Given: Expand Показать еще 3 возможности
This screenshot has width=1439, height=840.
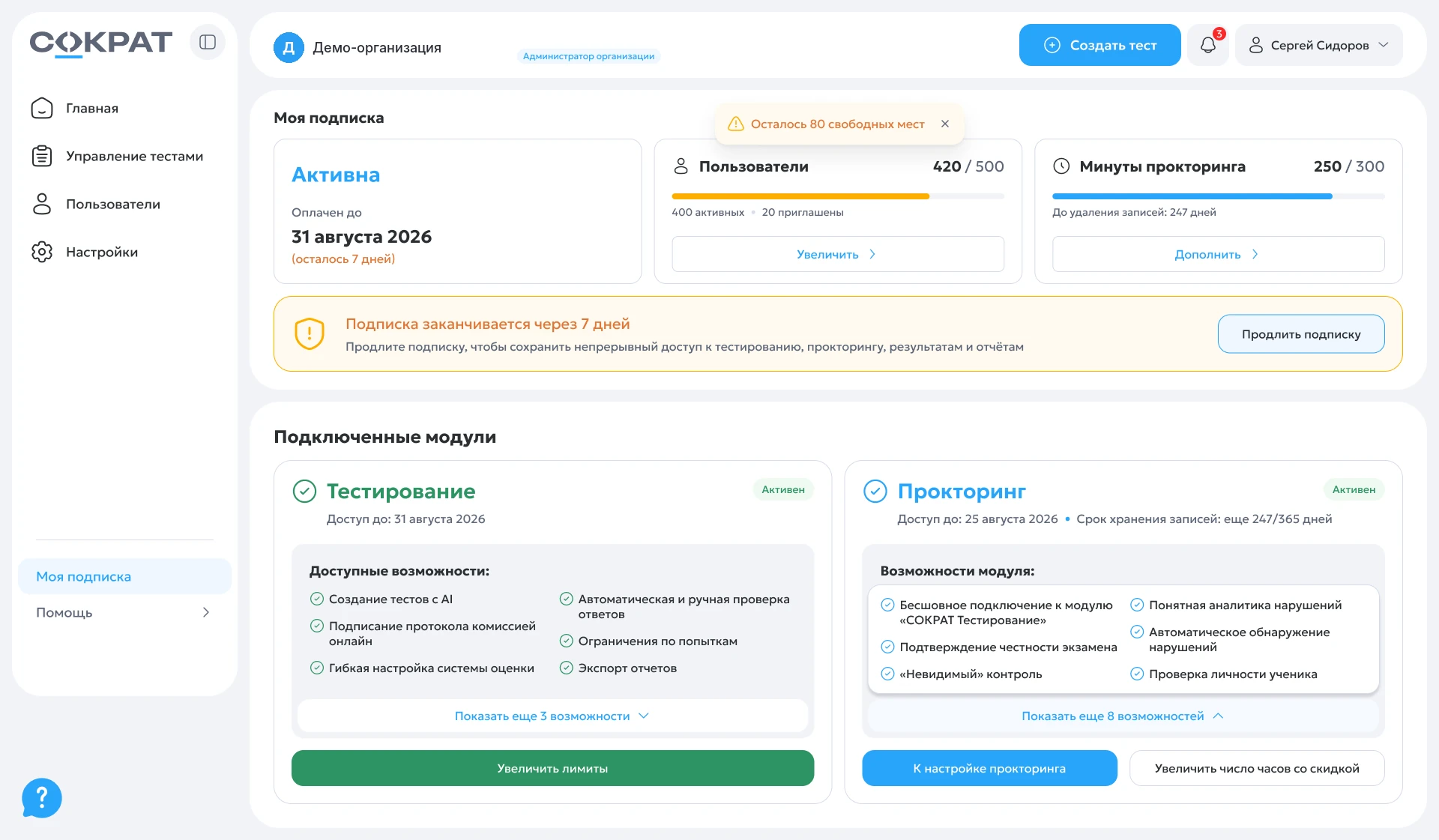Looking at the screenshot, I should tap(552, 716).
